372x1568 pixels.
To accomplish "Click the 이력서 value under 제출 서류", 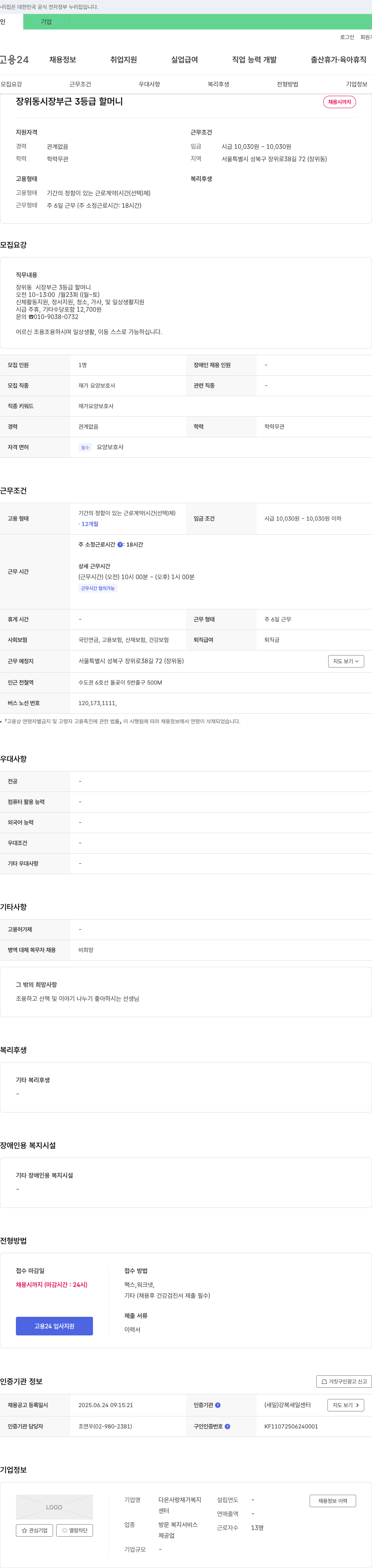I will (x=132, y=1329).
